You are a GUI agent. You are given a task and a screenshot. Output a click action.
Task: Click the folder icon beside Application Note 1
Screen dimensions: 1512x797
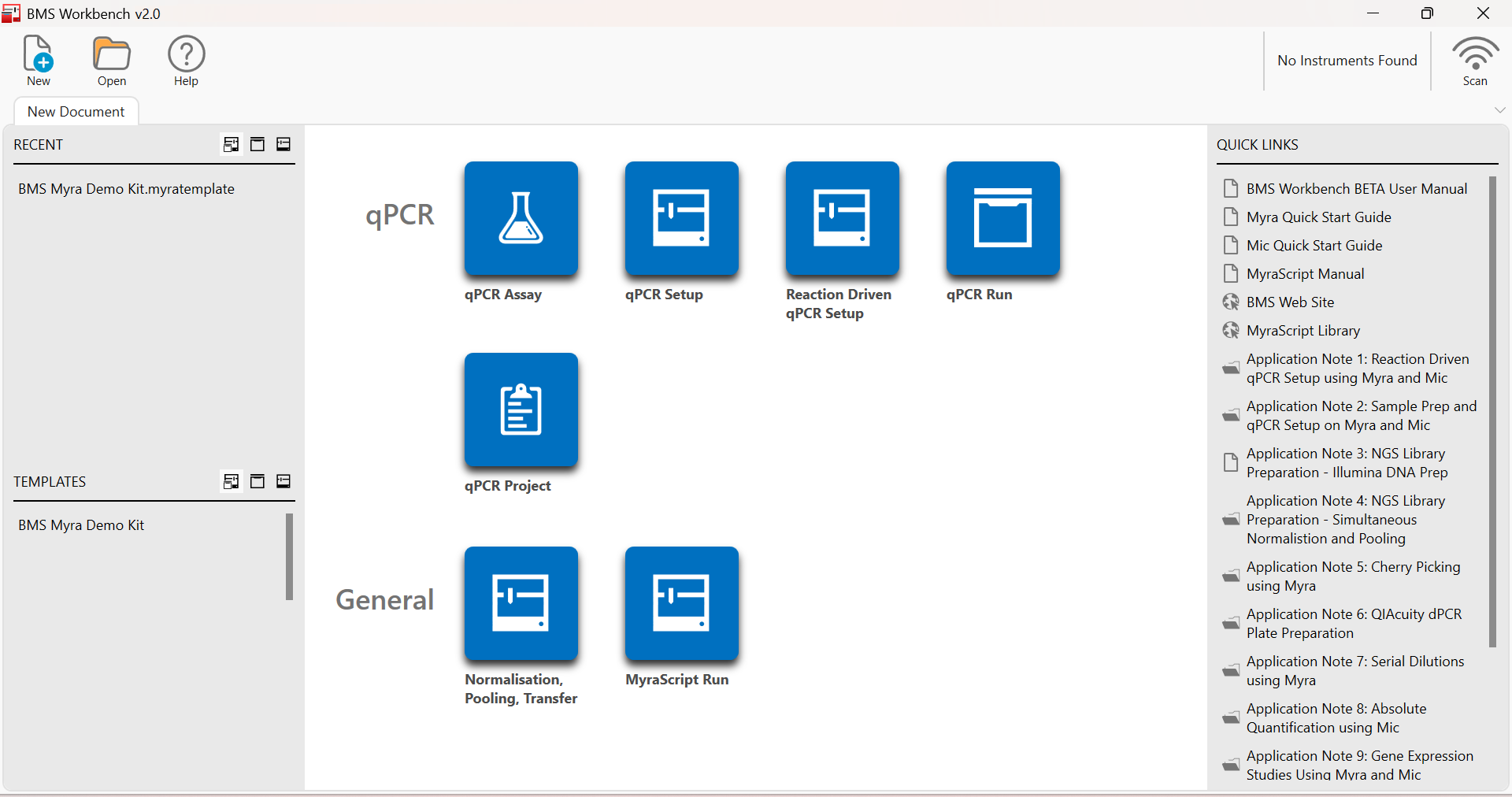click(1231, 369)
